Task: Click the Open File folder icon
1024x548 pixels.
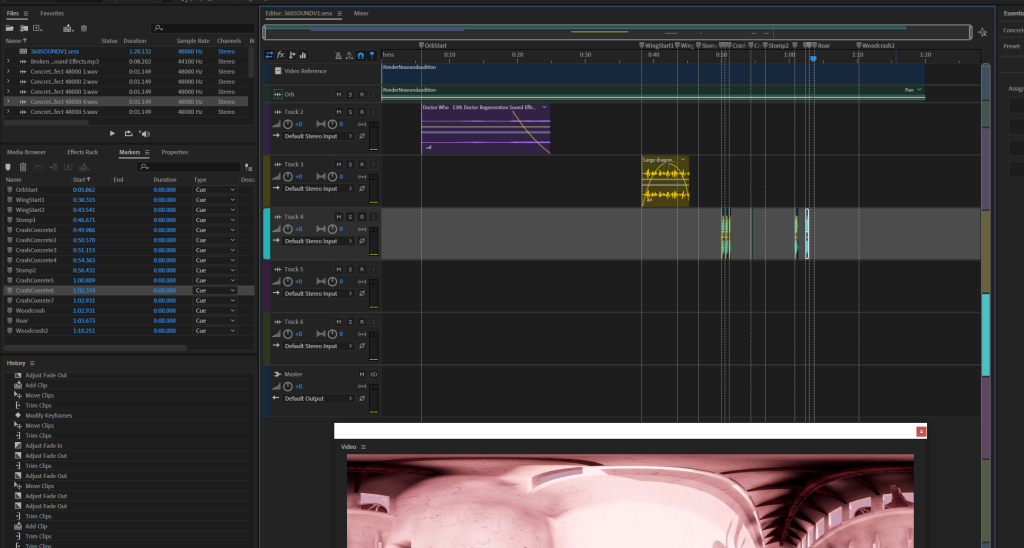Action: pyautogui.click(x=11, y=28)
